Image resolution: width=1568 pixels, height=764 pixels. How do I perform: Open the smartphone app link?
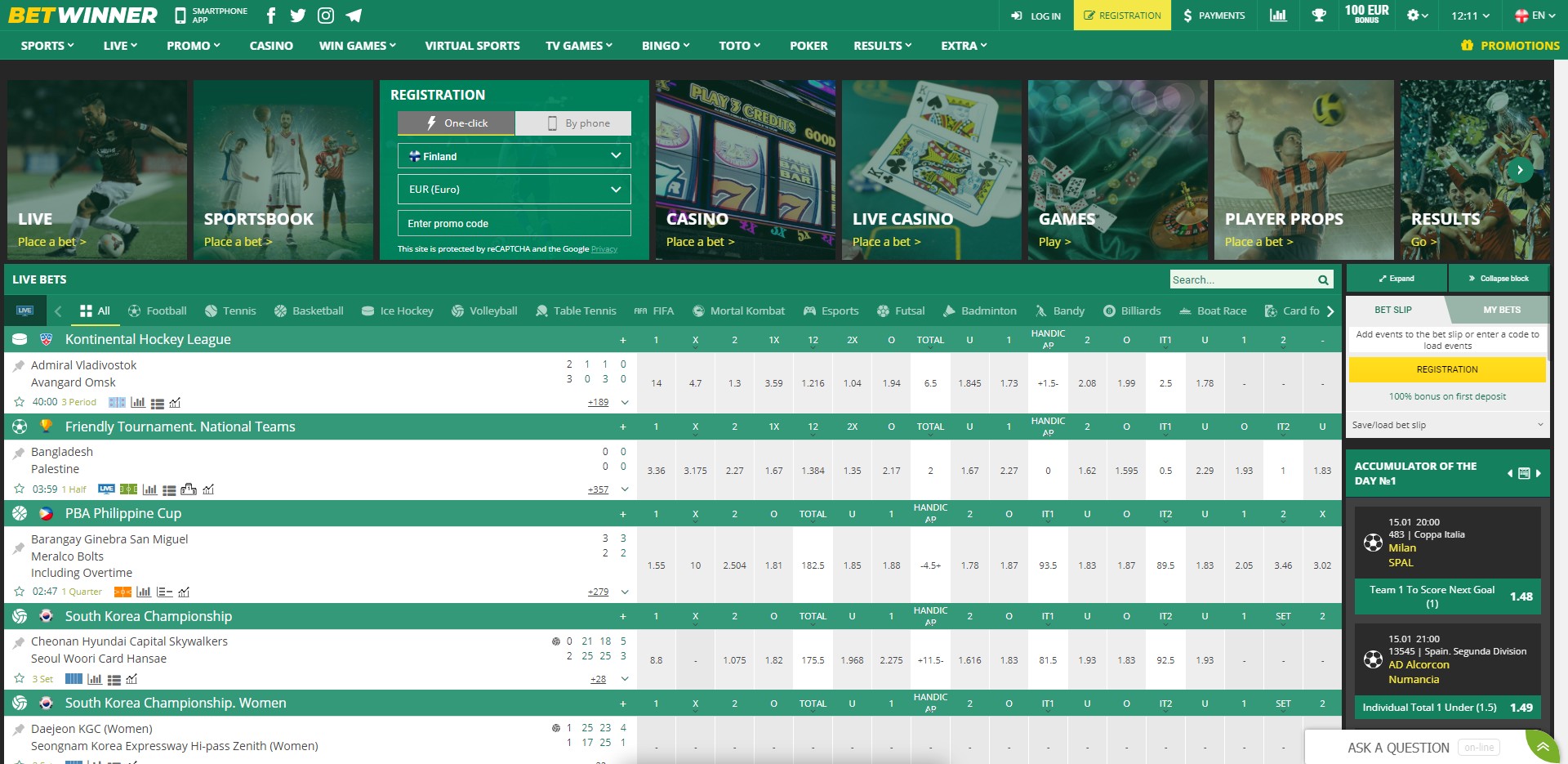212,16
